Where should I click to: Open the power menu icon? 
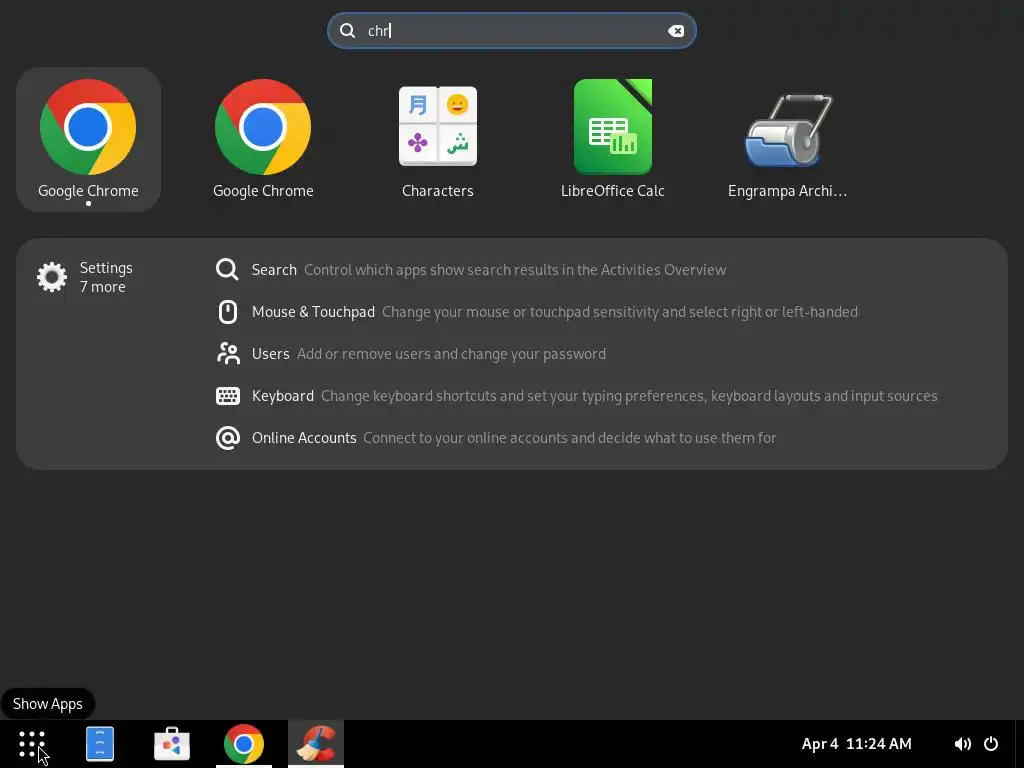coord(991,744)
